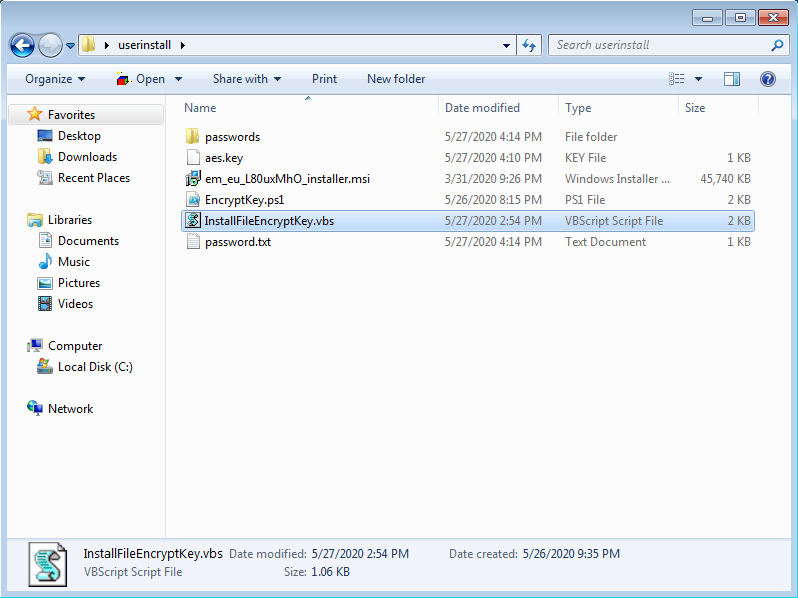Click Date created value in details pane

[571, 554]
